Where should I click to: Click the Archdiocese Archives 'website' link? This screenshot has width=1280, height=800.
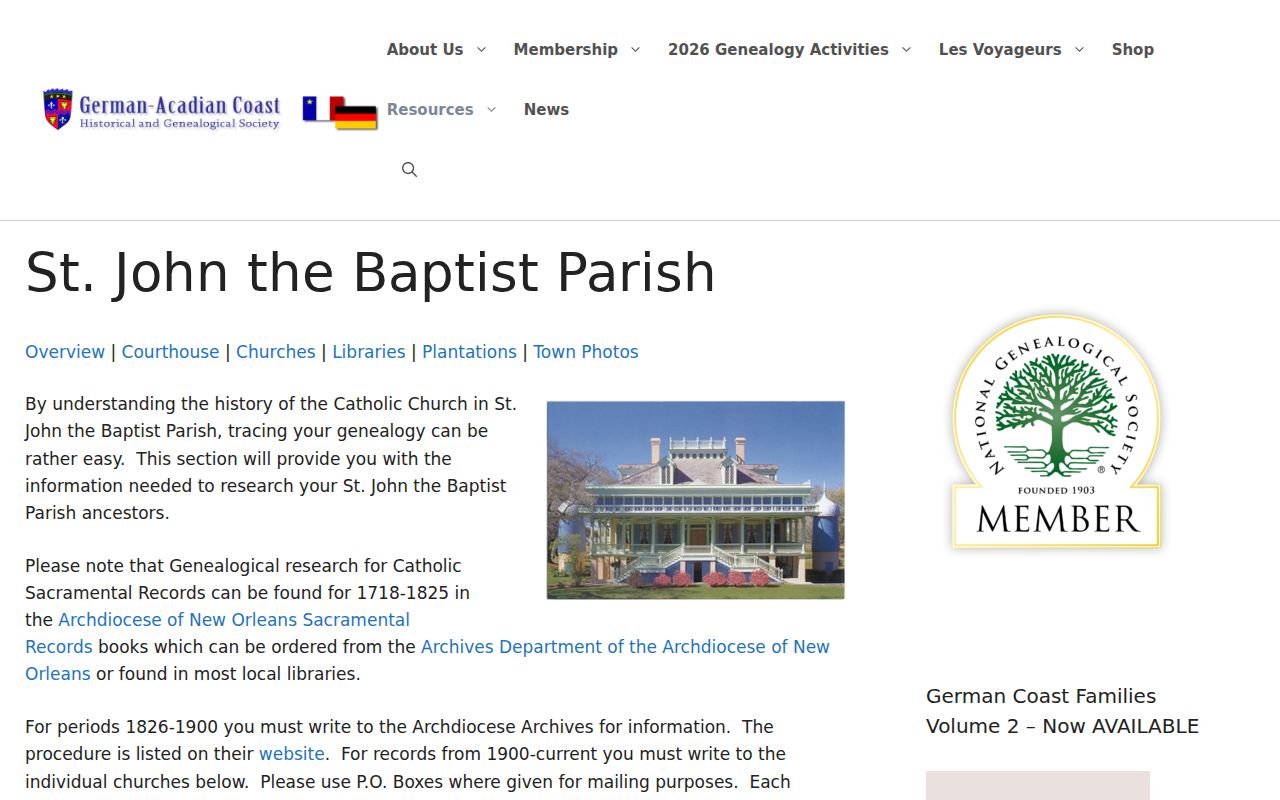292,754
